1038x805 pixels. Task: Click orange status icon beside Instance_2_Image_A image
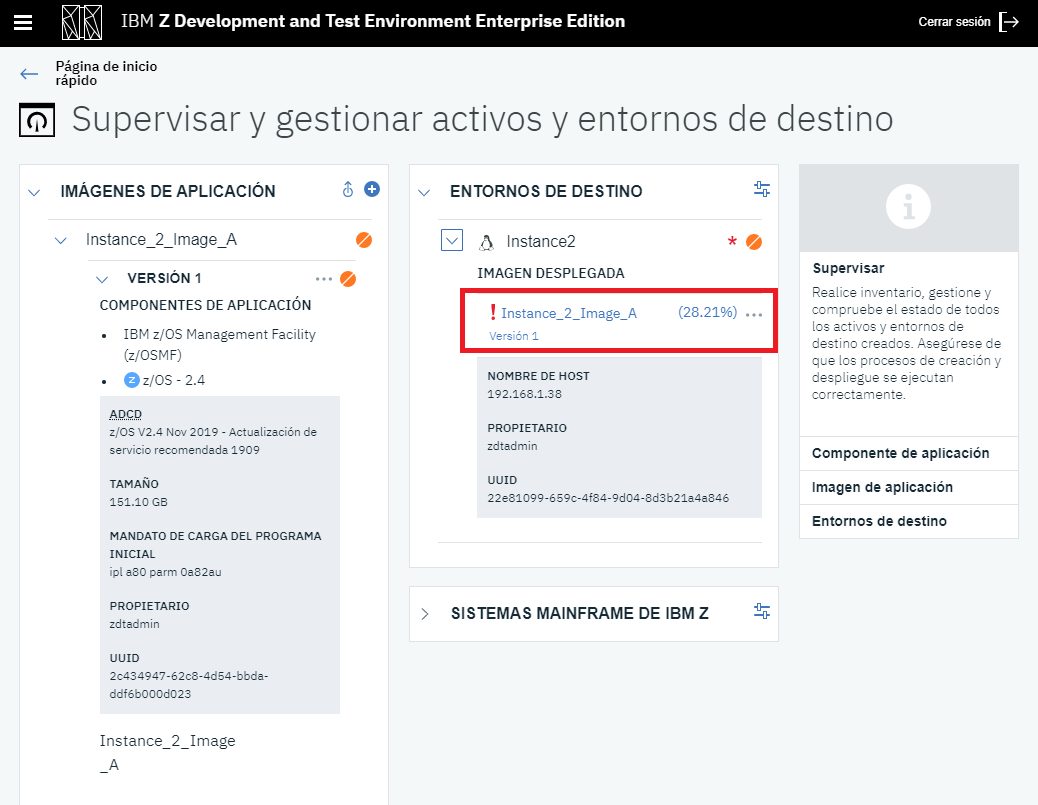[x=363, y=240]
